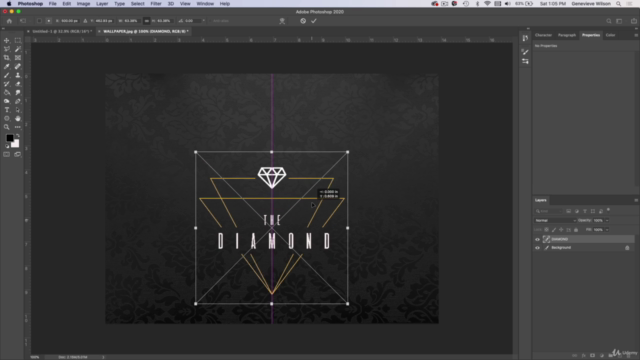The height and width of the screenshot is (360, 640).
Task: Open the Opacity slider dropdown arrow
Action: (607, 220)
